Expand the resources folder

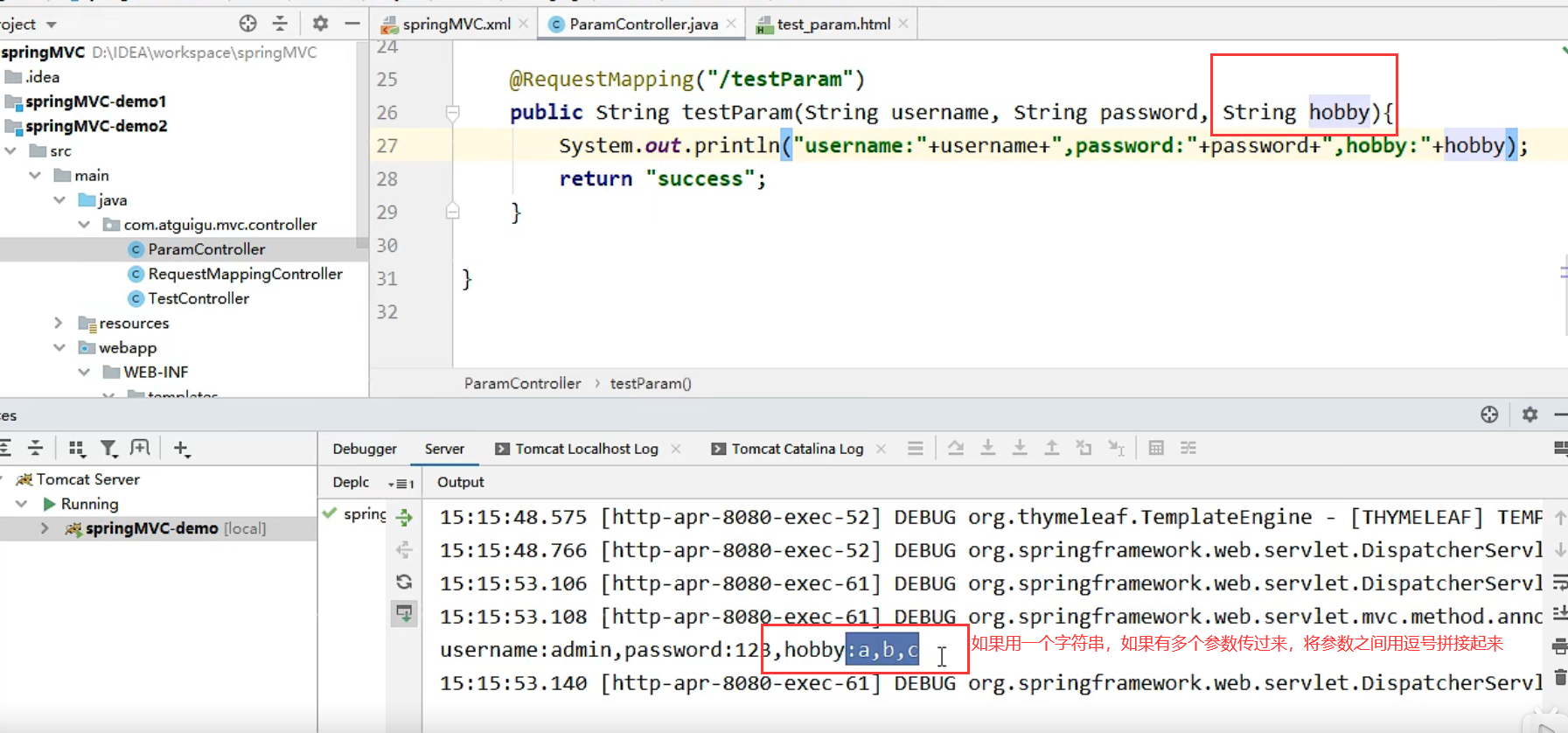(59, 323)
